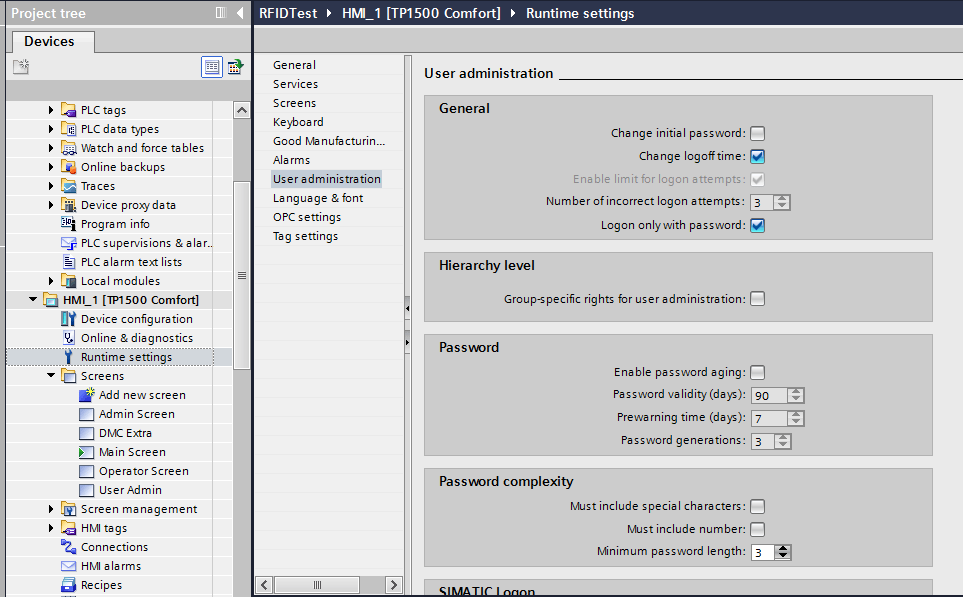Click navigation pane scroll right arrow
Screen dimensions: 963x597
pyautogui.click(x=394, y=585)
